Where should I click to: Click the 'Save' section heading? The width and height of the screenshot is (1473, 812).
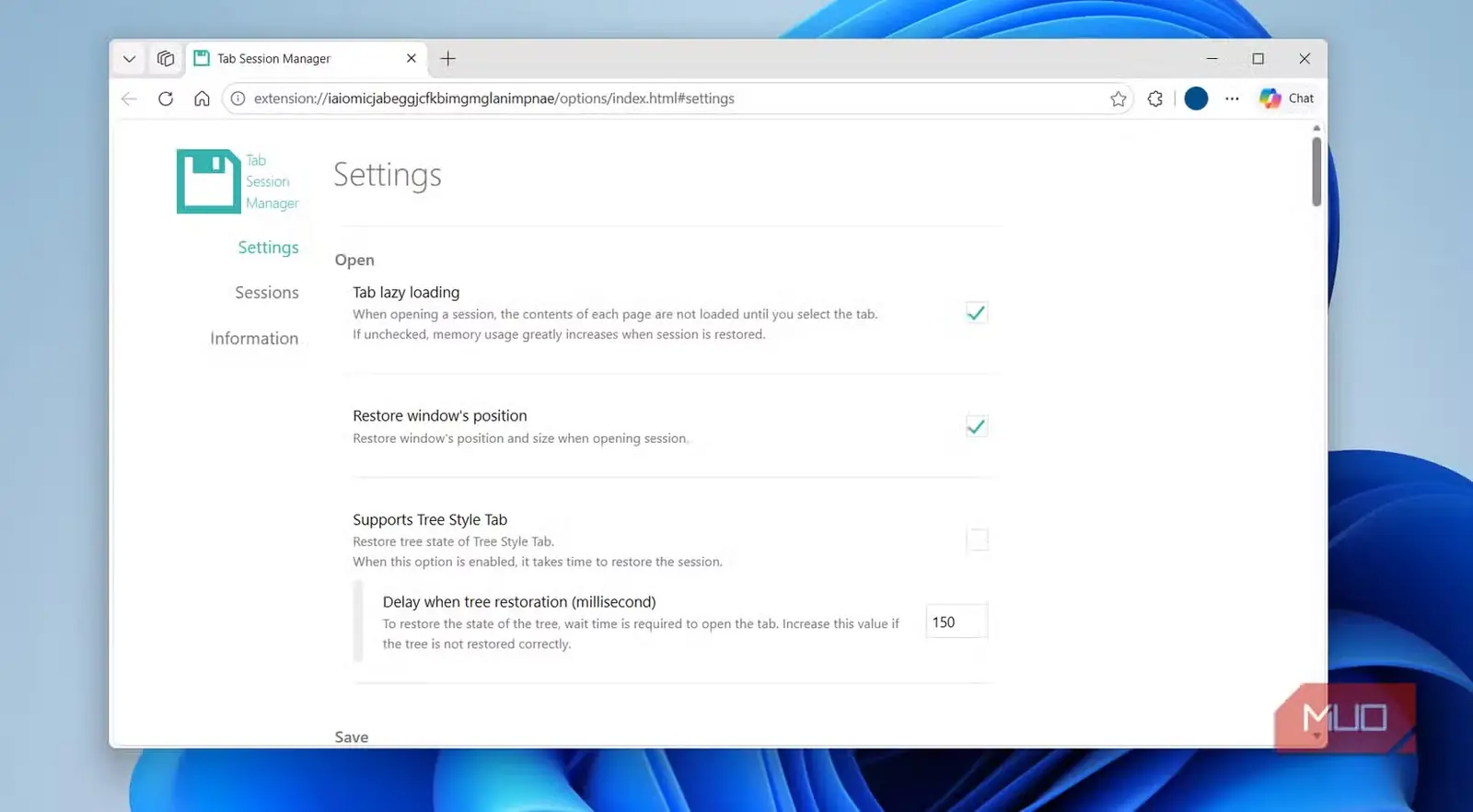click(x=352, y=737)
